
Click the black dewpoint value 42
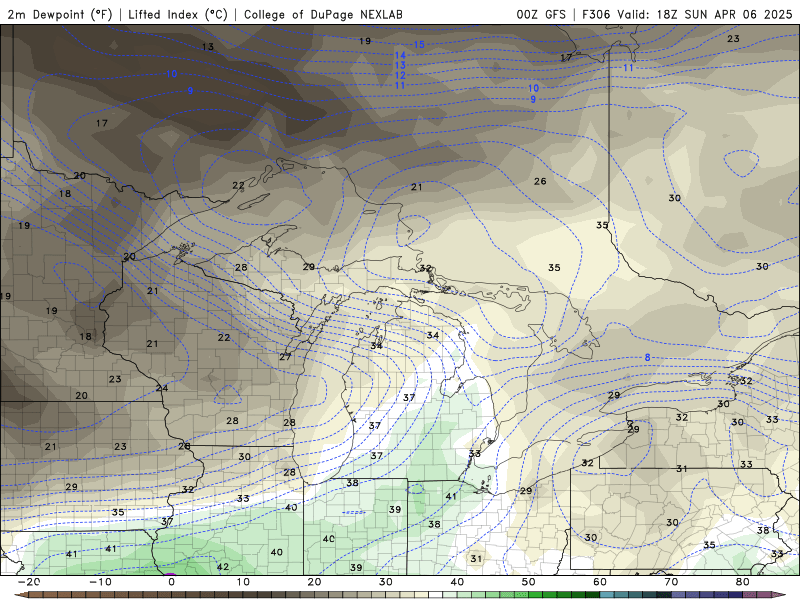click(x=223, y=567)
